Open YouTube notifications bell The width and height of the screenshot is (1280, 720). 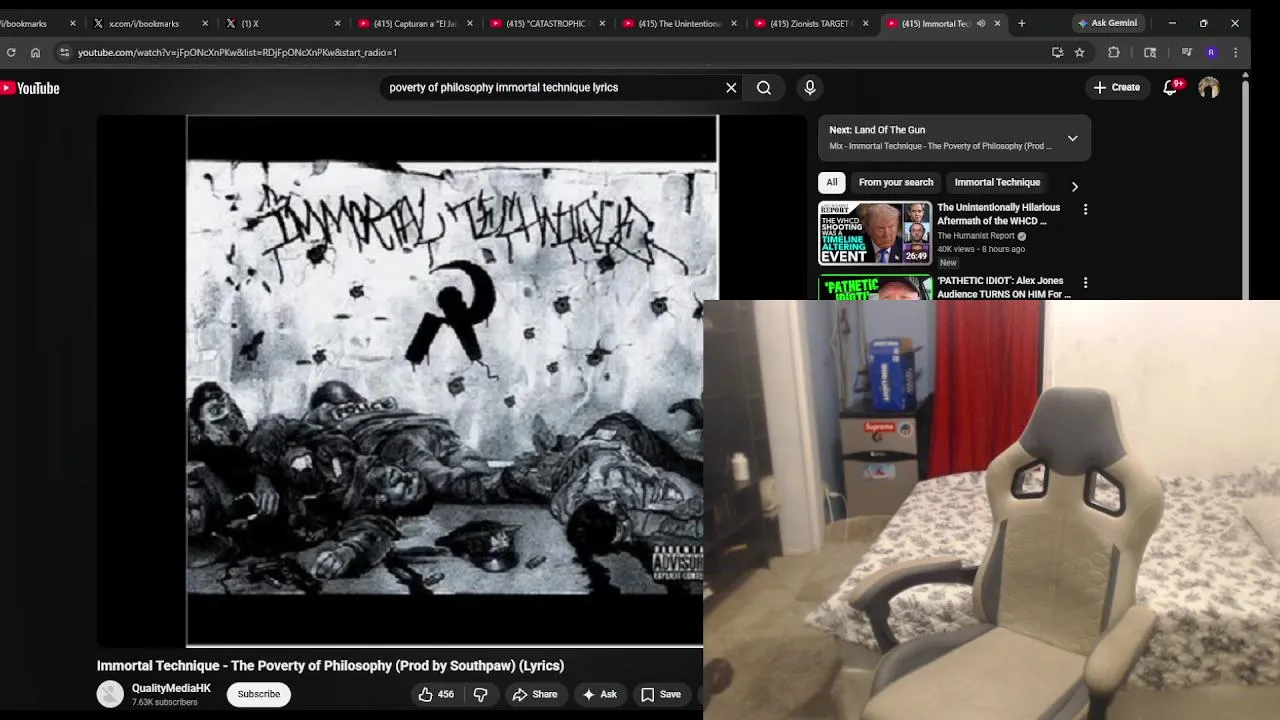pos(1171,88)
